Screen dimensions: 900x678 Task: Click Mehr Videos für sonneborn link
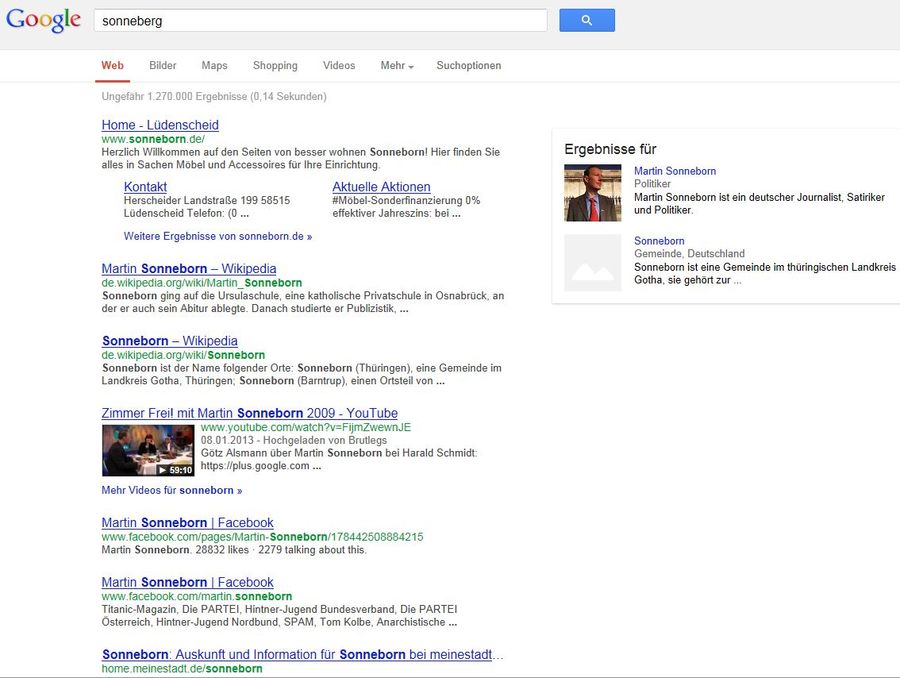pyautogui.click(x=172, y=491)
